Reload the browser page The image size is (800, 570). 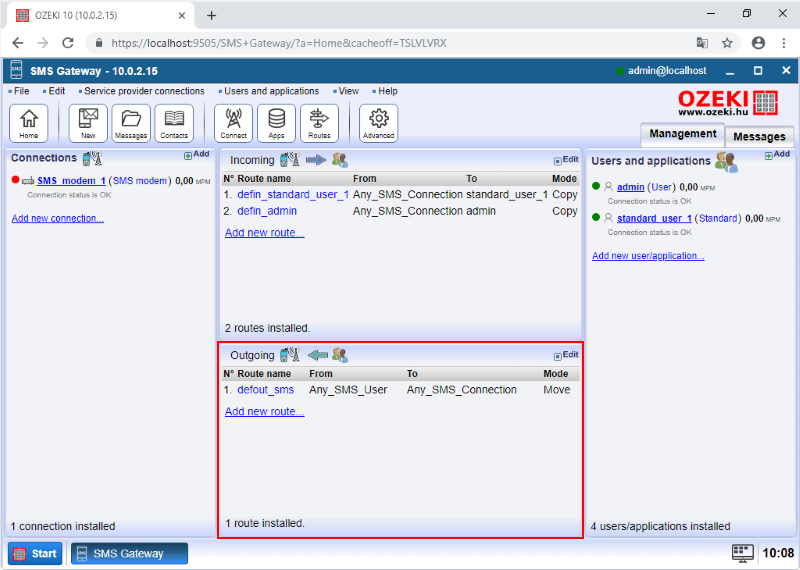(x=68, y=43)
